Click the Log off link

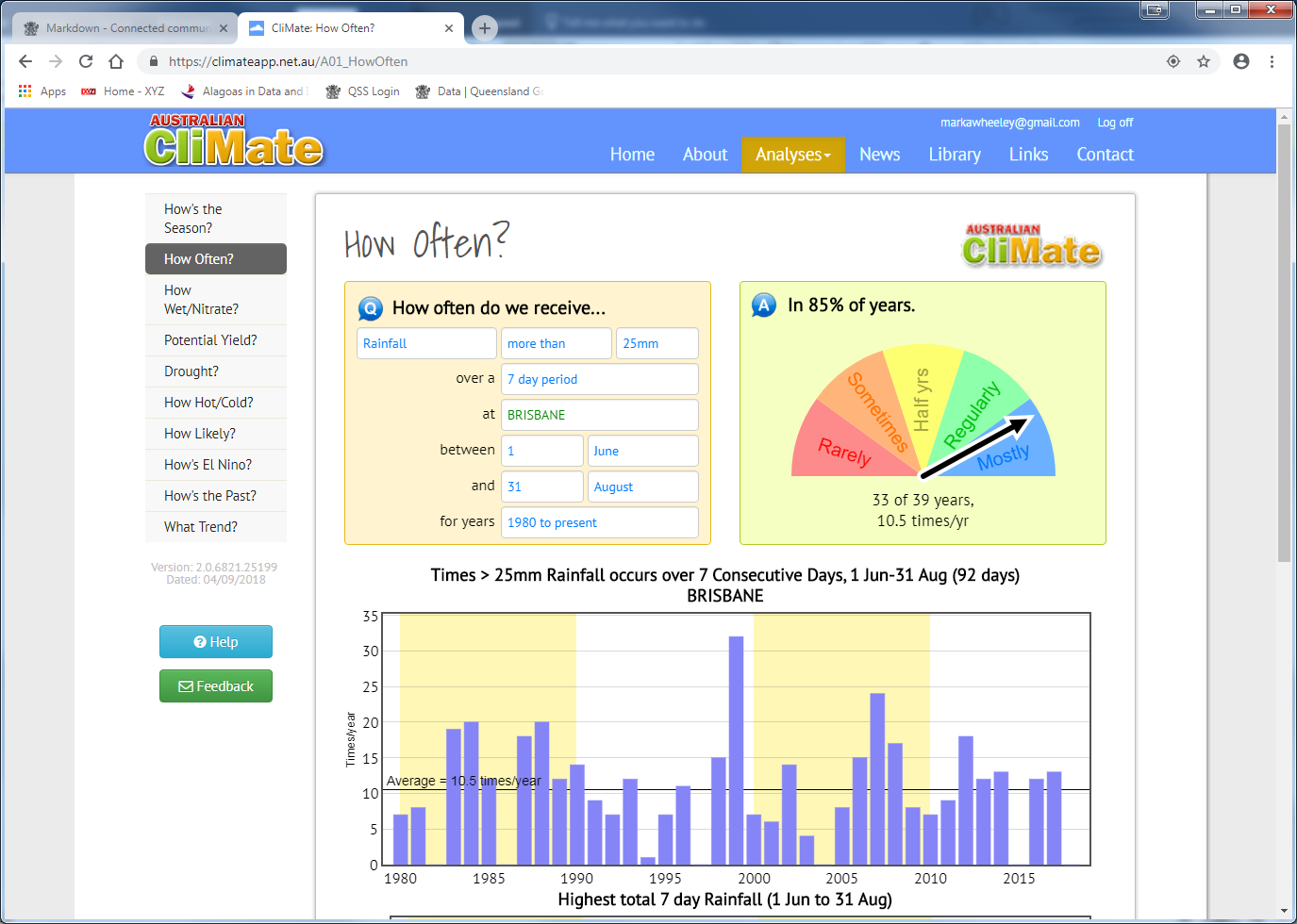click(1114, 123)
